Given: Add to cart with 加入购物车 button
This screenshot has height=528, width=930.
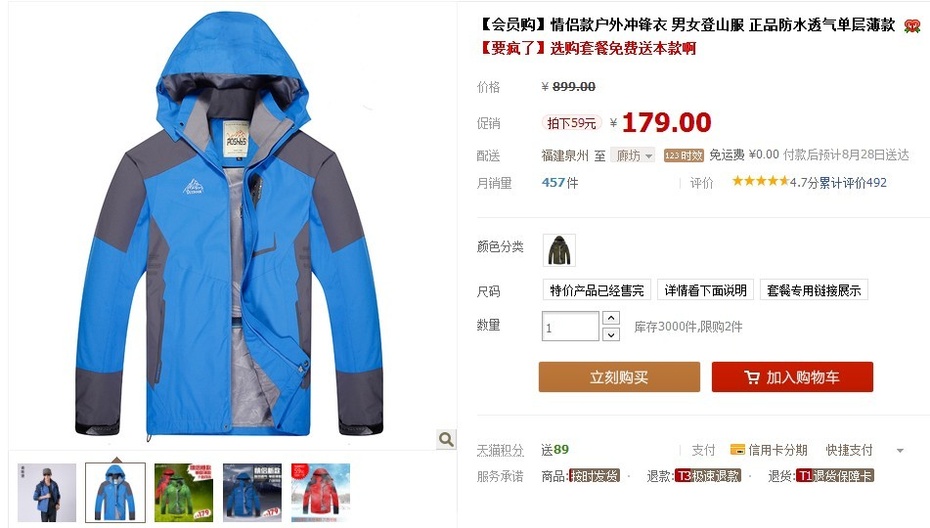Looking at the screenshot, I should (x=792, y=377).
